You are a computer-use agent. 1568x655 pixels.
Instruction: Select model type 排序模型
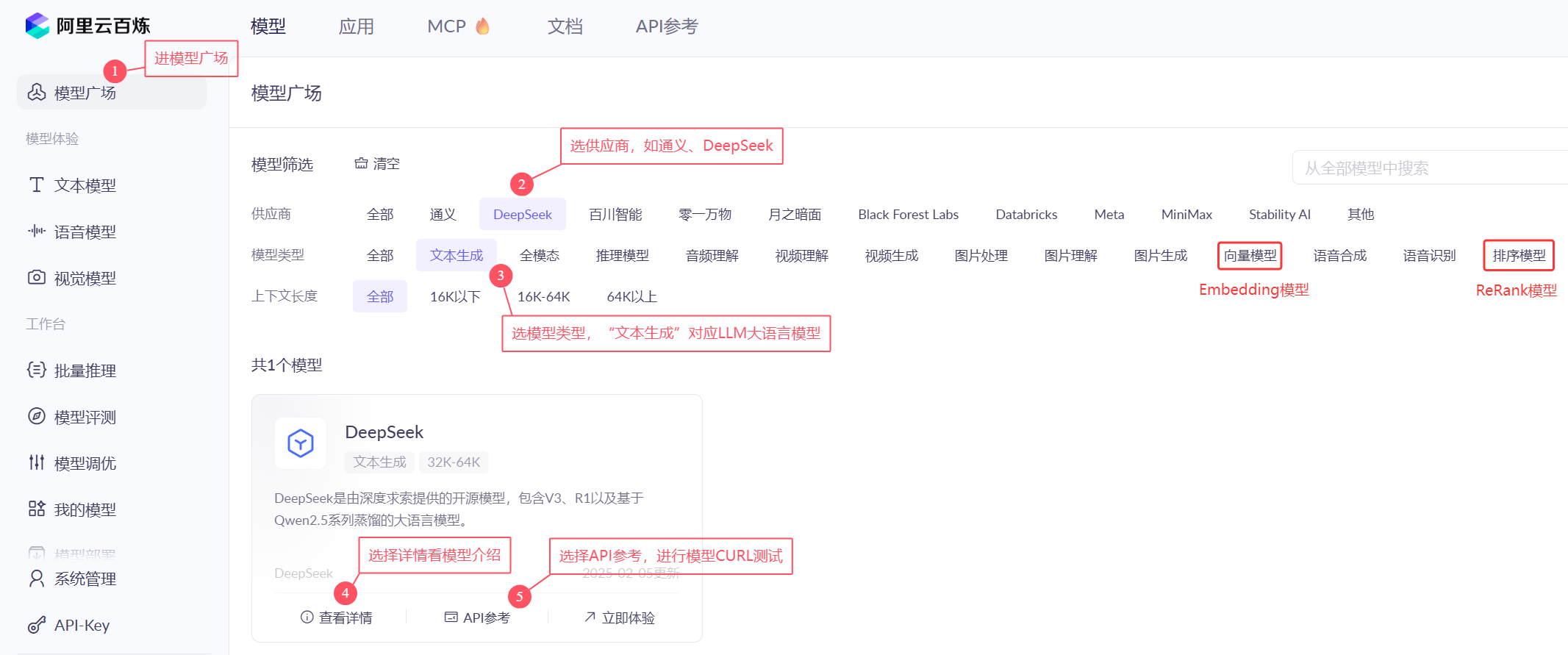point(1519,255)
